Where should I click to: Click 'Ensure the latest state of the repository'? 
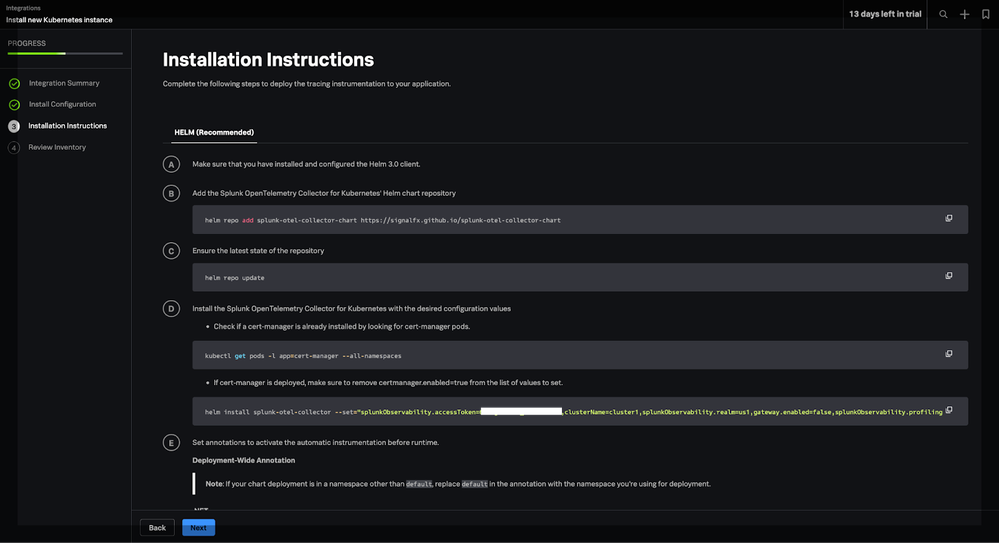258,251
